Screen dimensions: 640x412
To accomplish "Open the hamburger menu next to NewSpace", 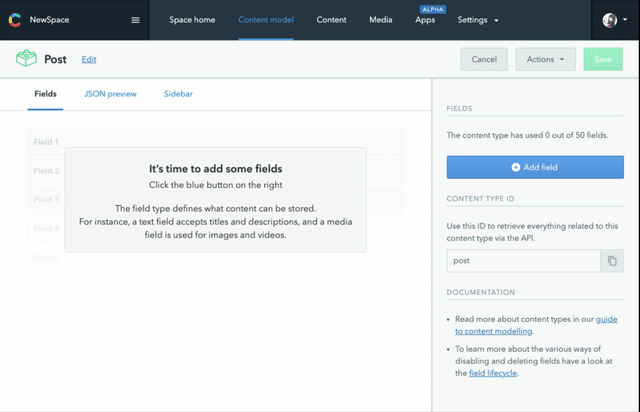I will point(135,20).
